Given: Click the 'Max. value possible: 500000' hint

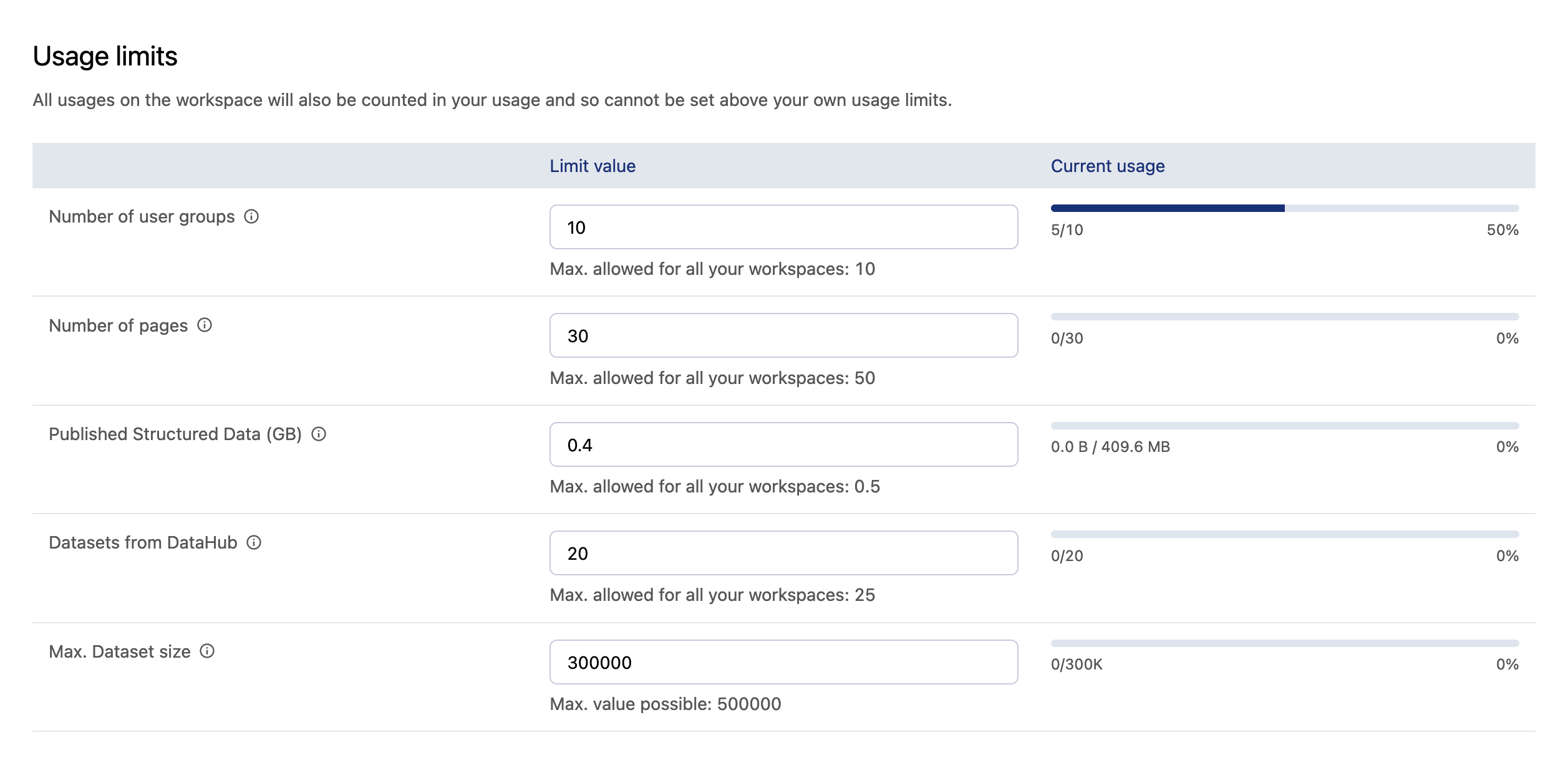Looking at the screenshot, I should [x=665, y=704].
